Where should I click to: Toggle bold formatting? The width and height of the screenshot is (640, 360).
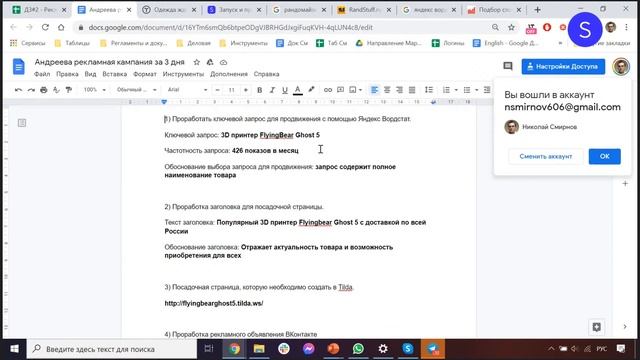[x=259, y=90]
